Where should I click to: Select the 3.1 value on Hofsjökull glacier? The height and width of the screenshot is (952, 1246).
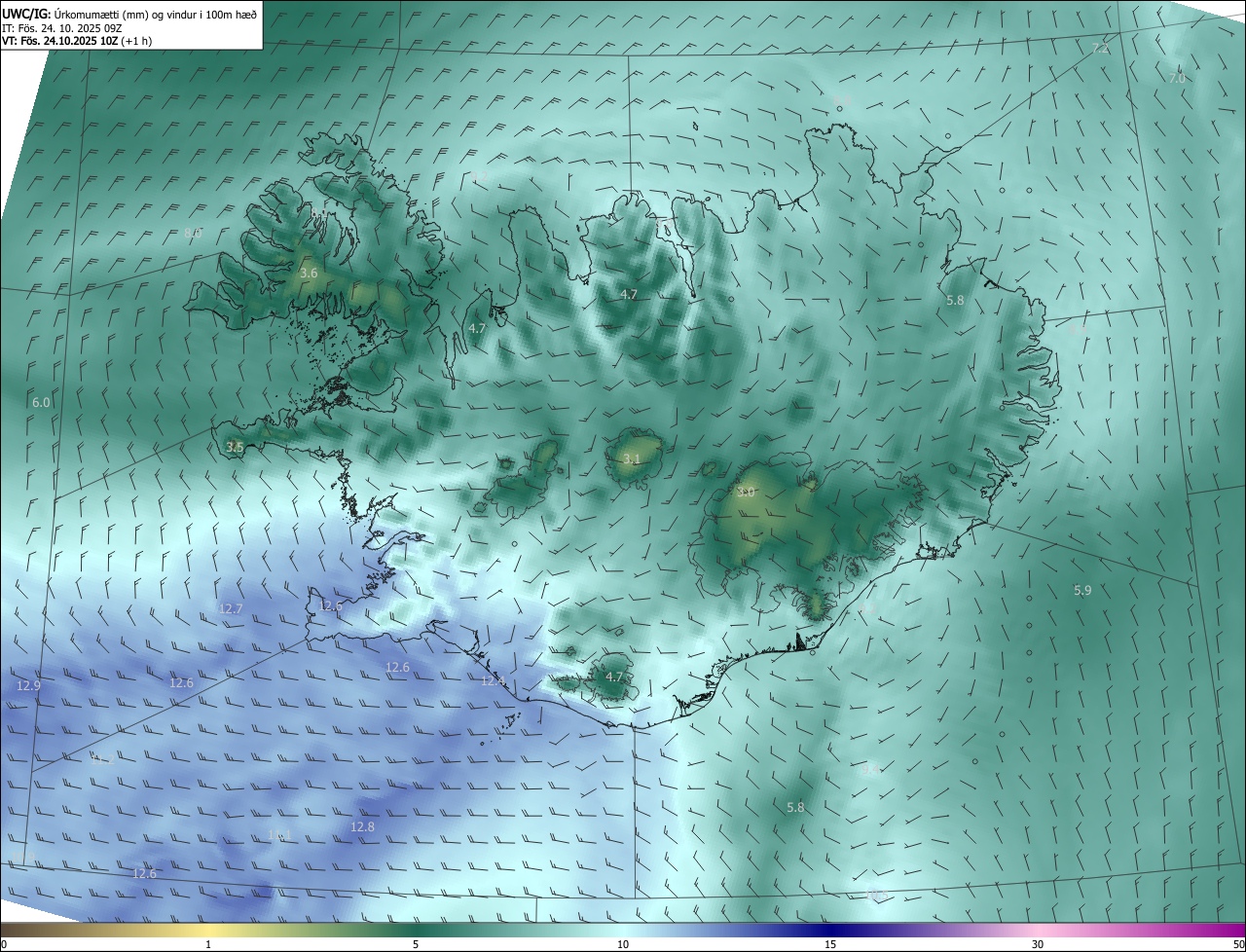click(x=632, y=458)
